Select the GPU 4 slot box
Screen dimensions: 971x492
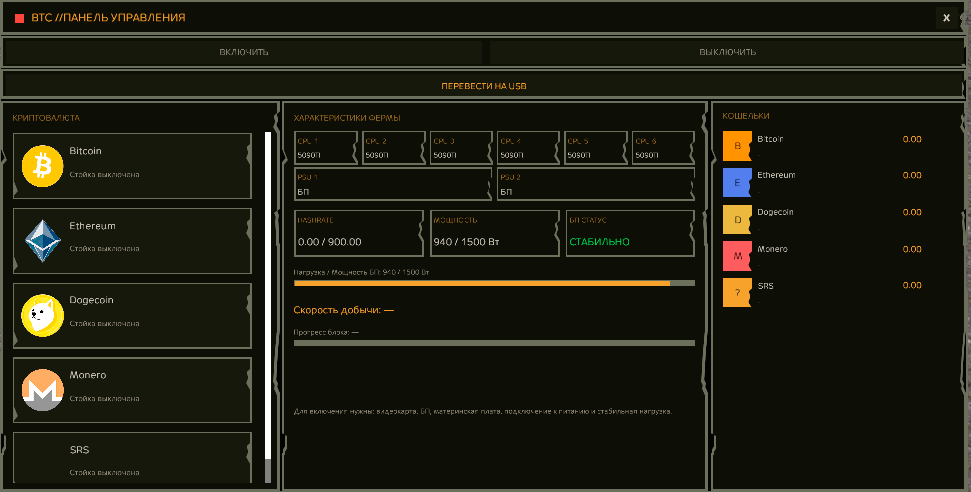(529, 147)
